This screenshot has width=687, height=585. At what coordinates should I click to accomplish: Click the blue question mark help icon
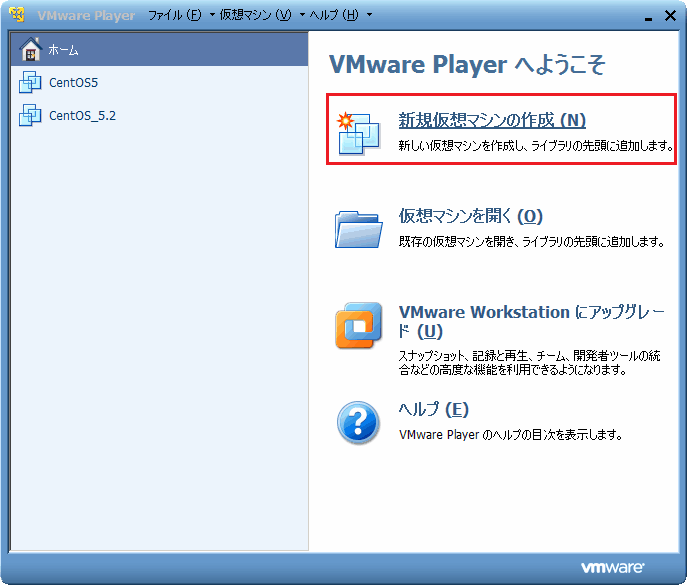pyautogui.click(x=358, y=423)
